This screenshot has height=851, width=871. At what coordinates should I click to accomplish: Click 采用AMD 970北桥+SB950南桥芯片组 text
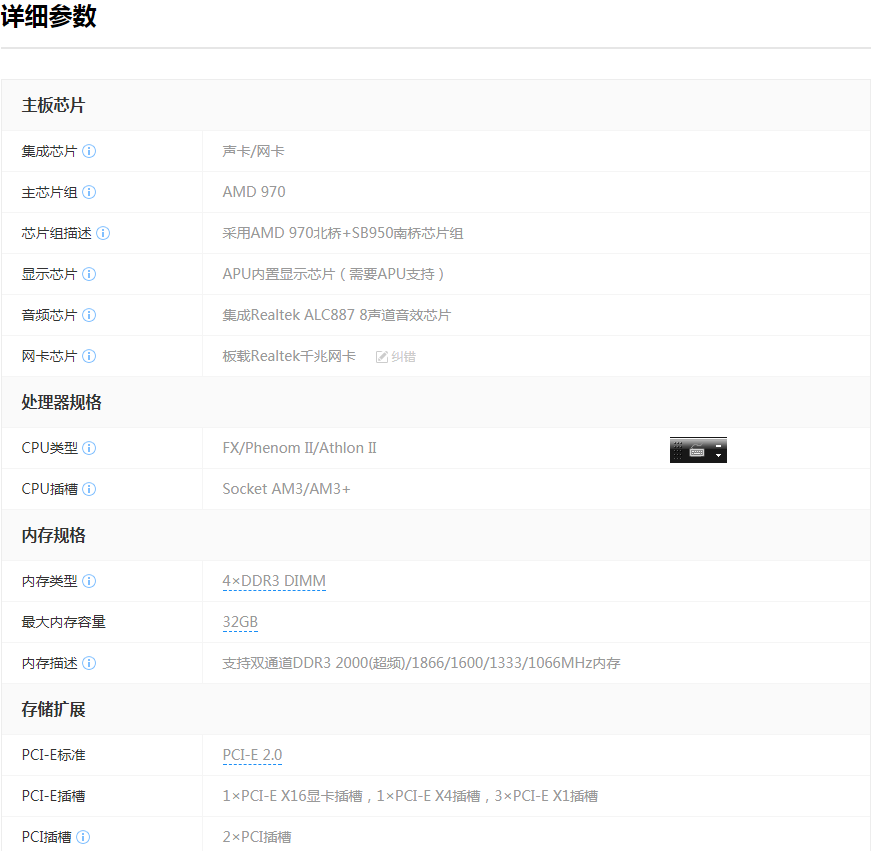[343, 233]
